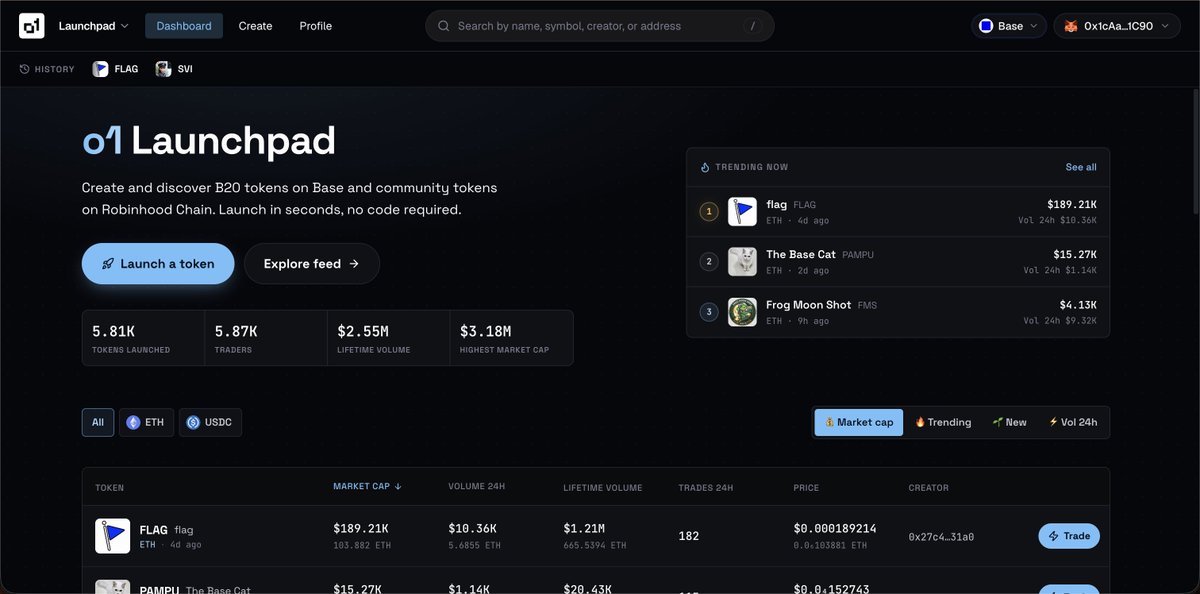Click the arrow icon on Explore feed
This screenshot has height=594, width=1200.
click(353, 264)
